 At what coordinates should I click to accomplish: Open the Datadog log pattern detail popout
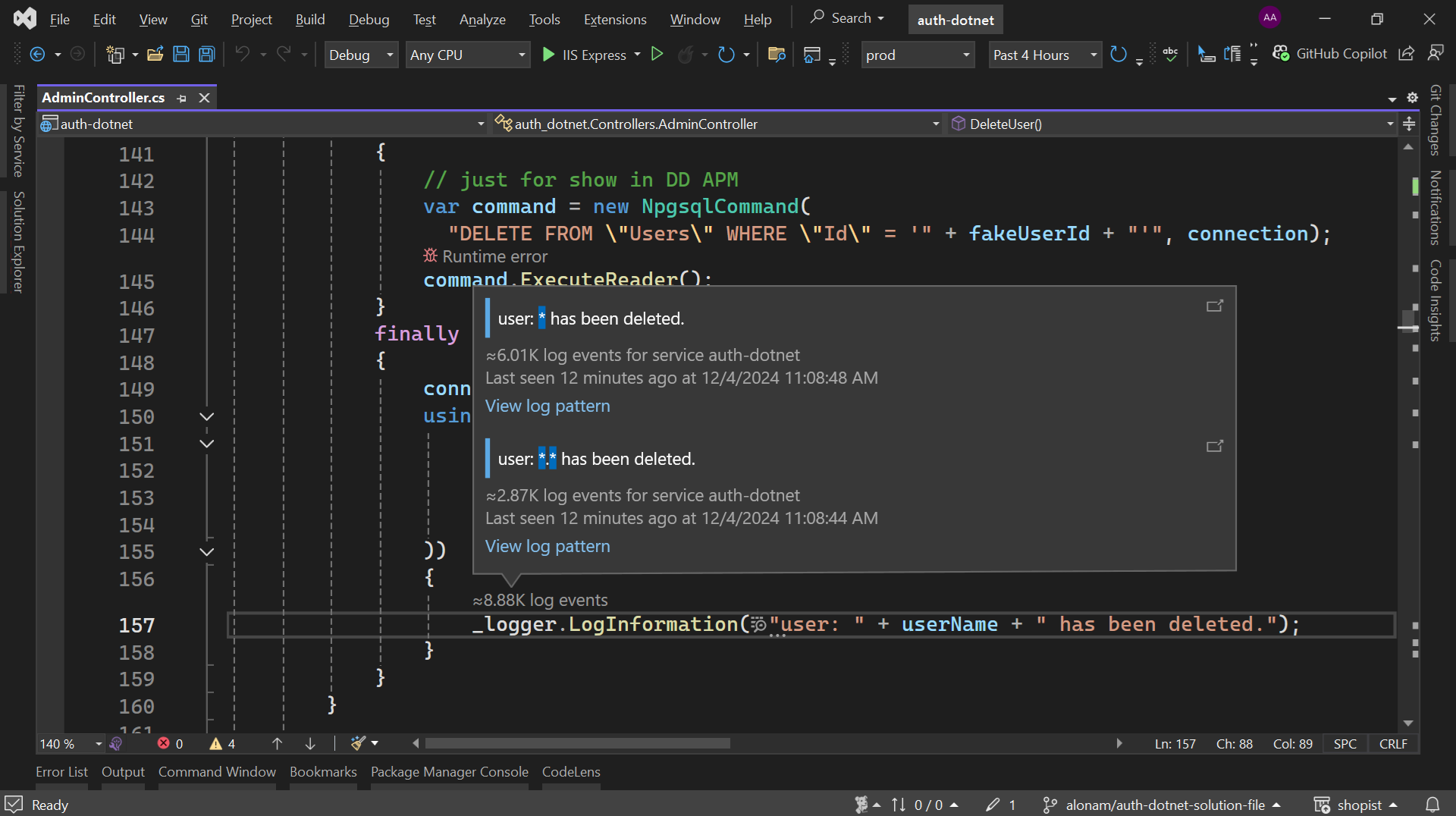(1213, 306)
